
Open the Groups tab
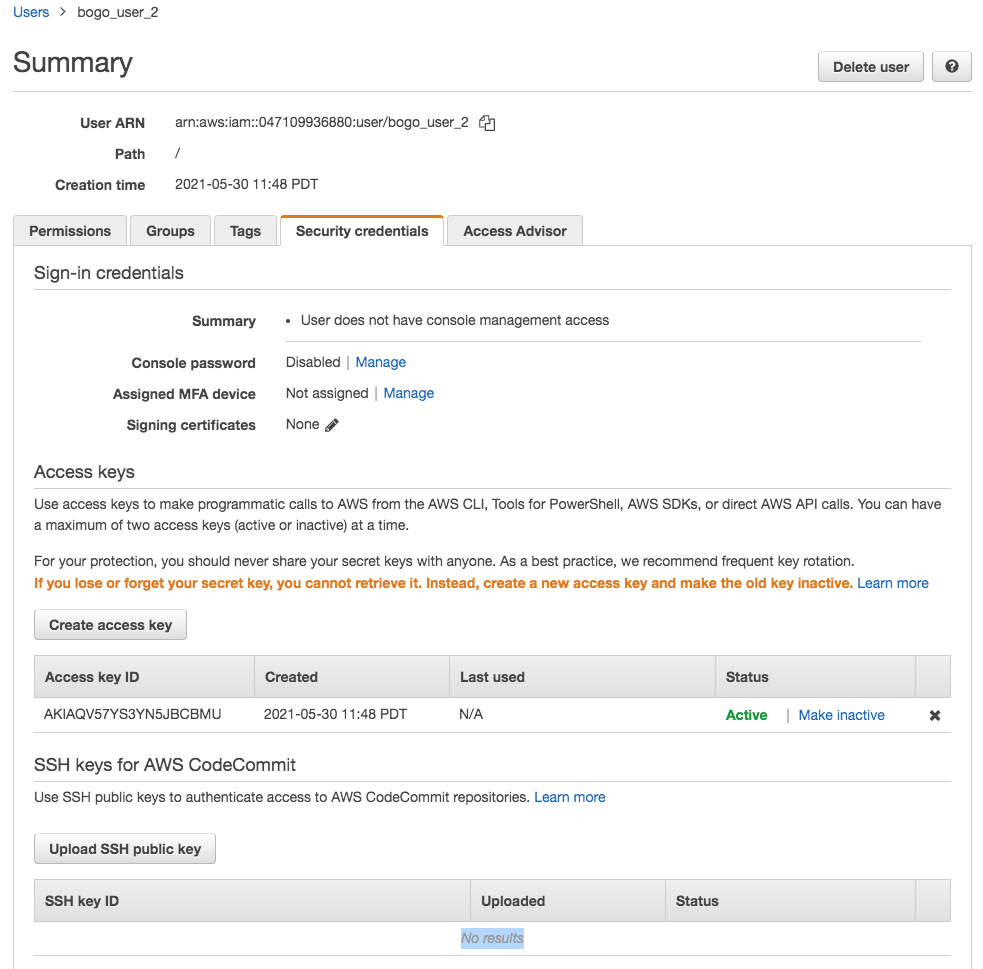[x=170, y=231]
